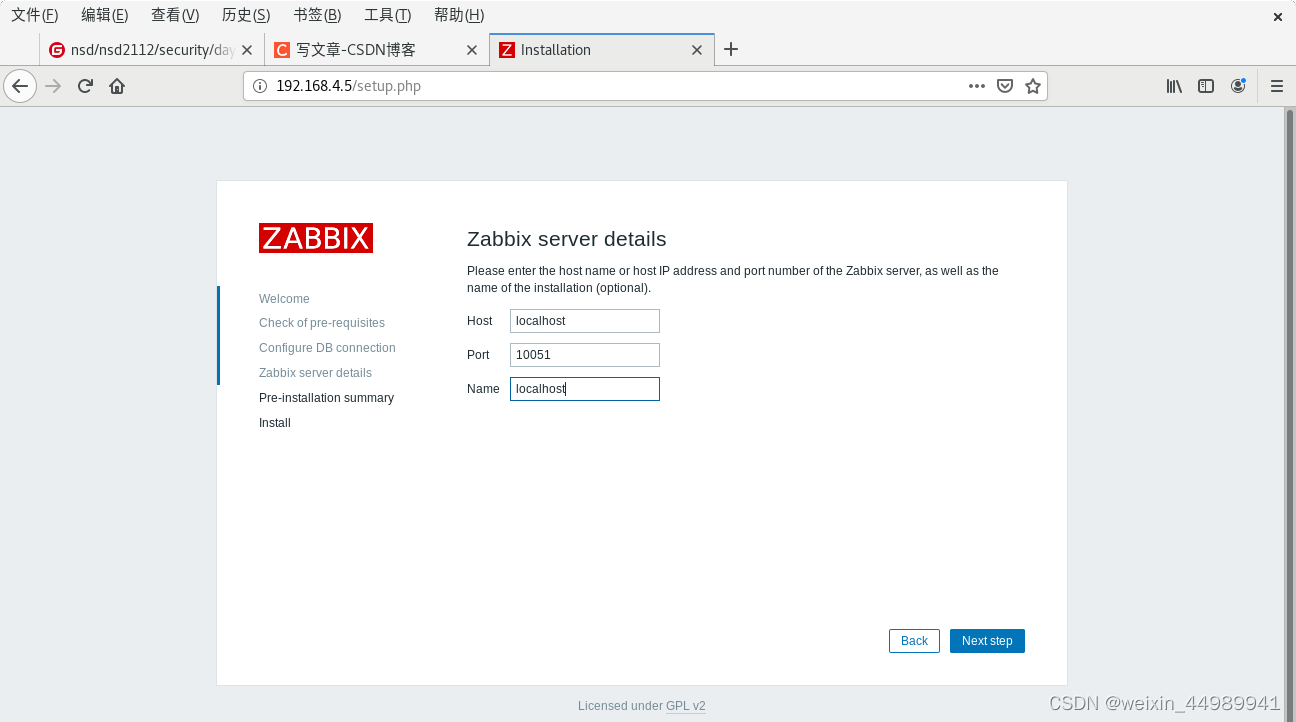
Task: Select Pre-installation summary step
Action: click(326, 398)
